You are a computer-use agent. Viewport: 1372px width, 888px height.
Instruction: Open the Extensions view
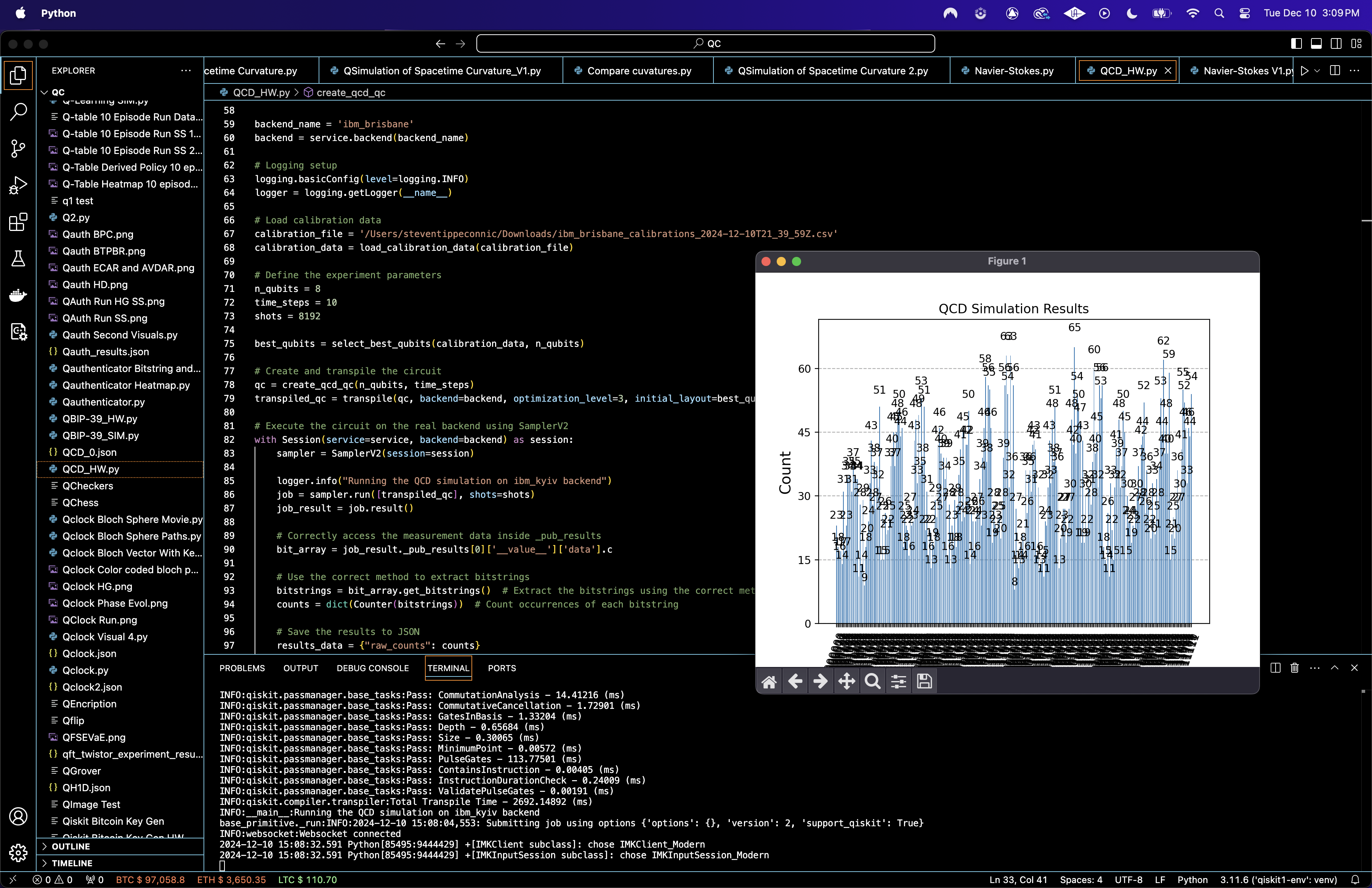click(x=18, y=222)
